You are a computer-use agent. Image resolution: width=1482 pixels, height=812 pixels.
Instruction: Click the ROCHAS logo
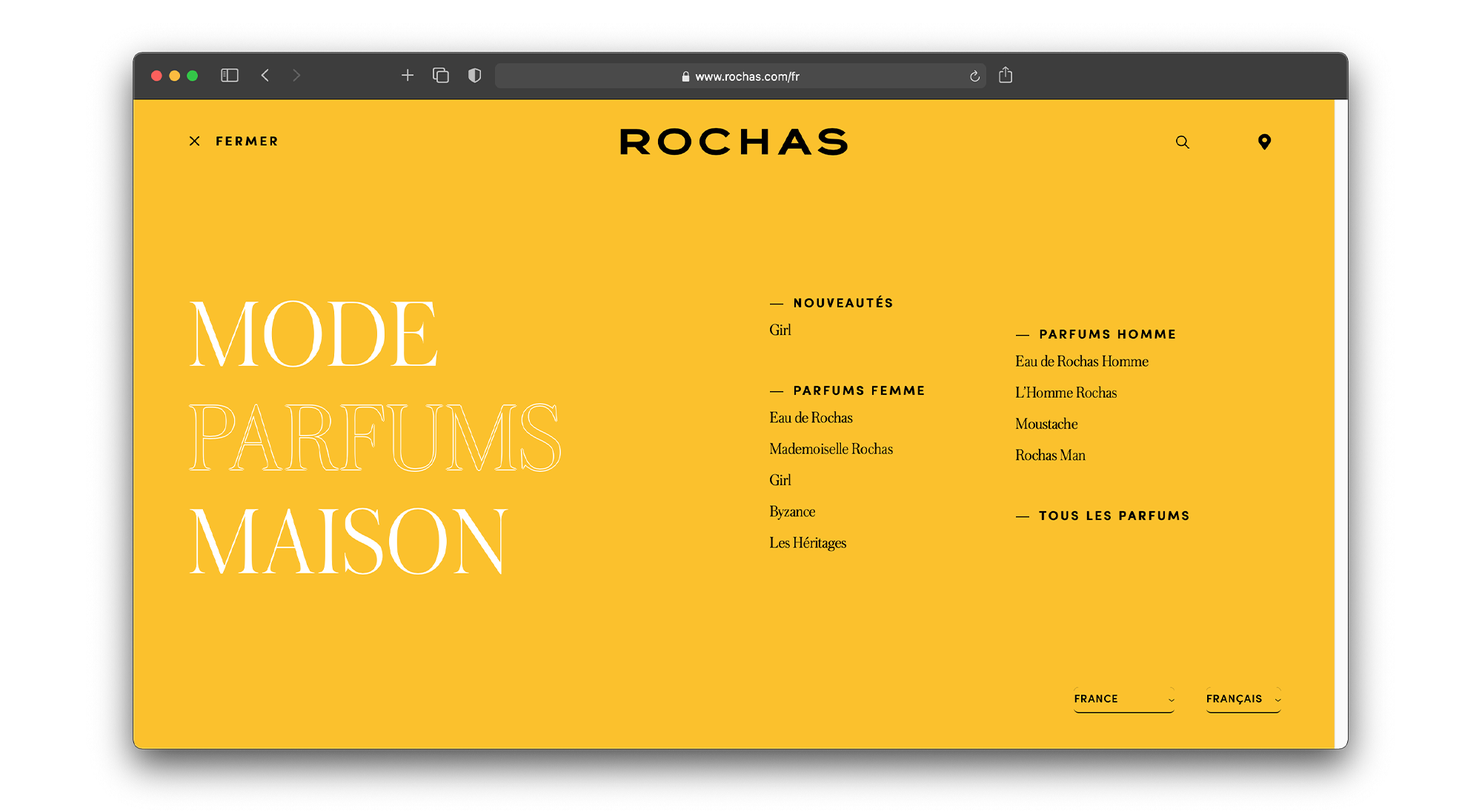click(734, 142)
